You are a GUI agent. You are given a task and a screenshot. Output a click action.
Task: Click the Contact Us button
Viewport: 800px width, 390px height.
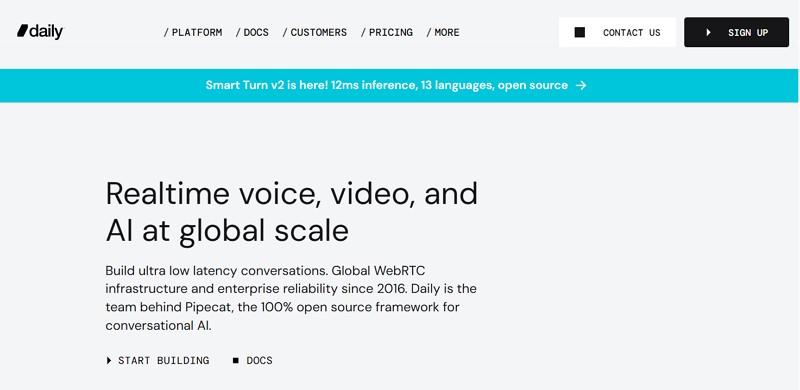617,32
